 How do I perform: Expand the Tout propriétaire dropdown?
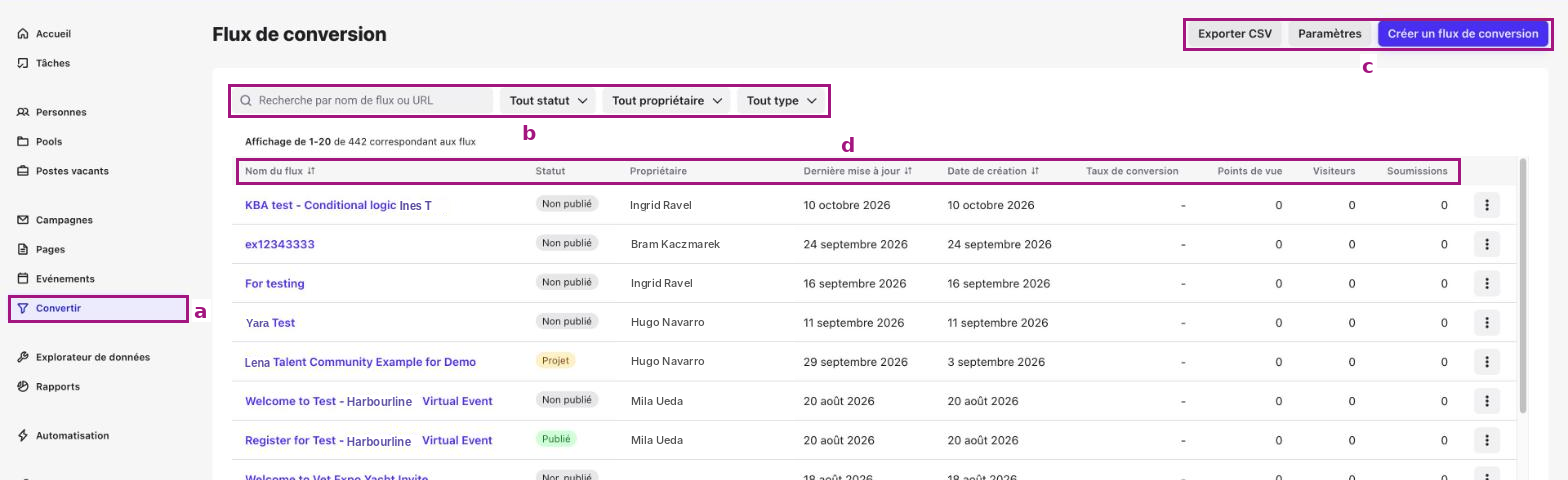(x=667, y=101)
